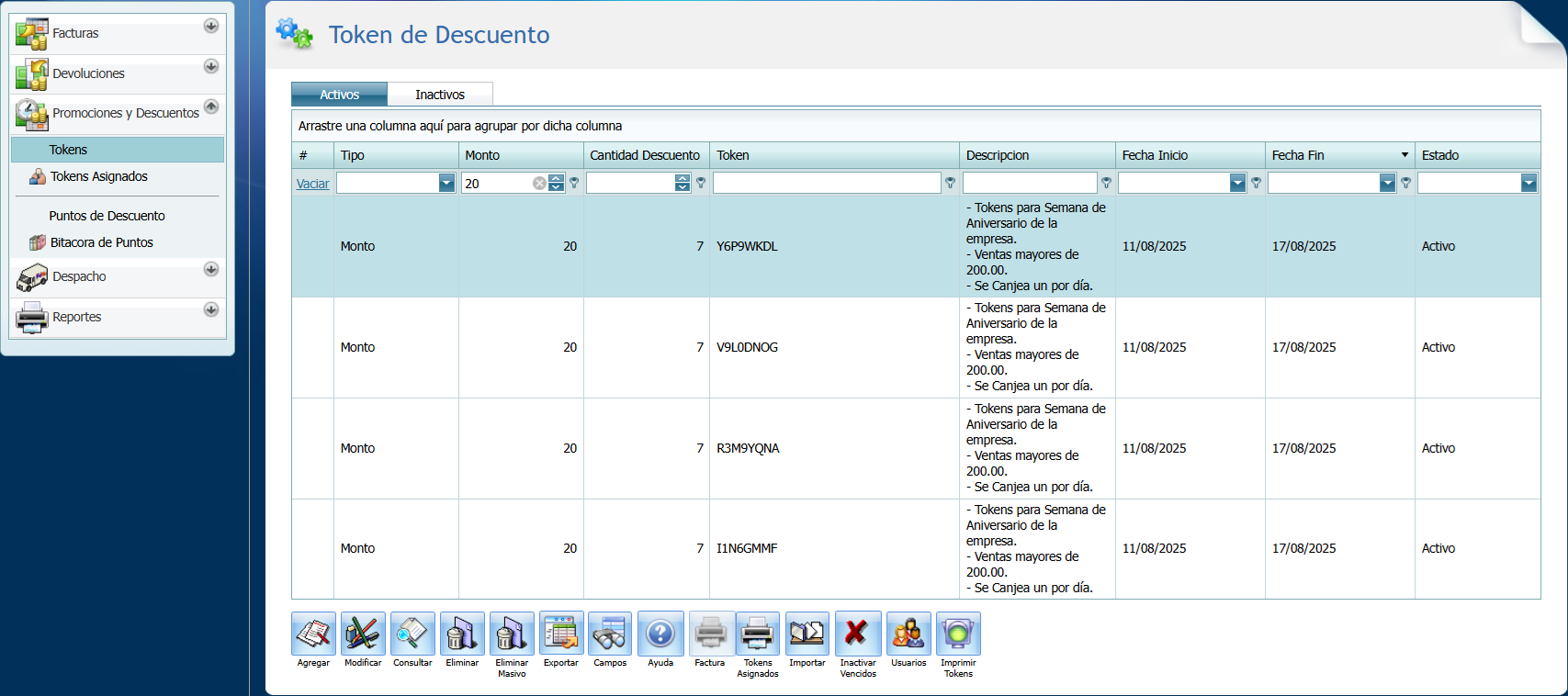The height and width of the screenshot is (696, 1568).
Task: Open the Fecha Inicio filter date dropdown
Action: click(x=1237, y=184)
